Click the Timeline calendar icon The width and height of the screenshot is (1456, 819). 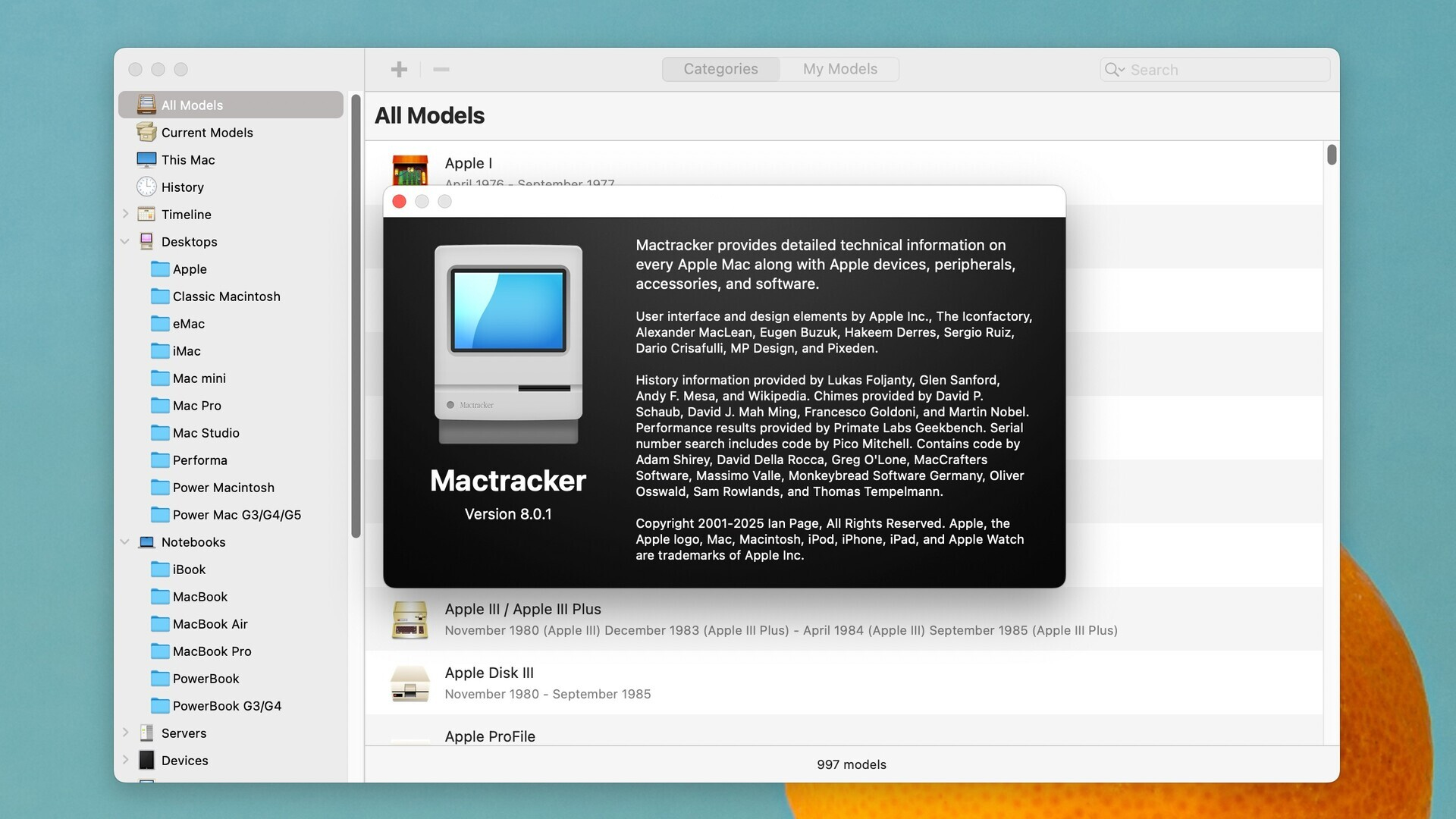pos(146,214)
